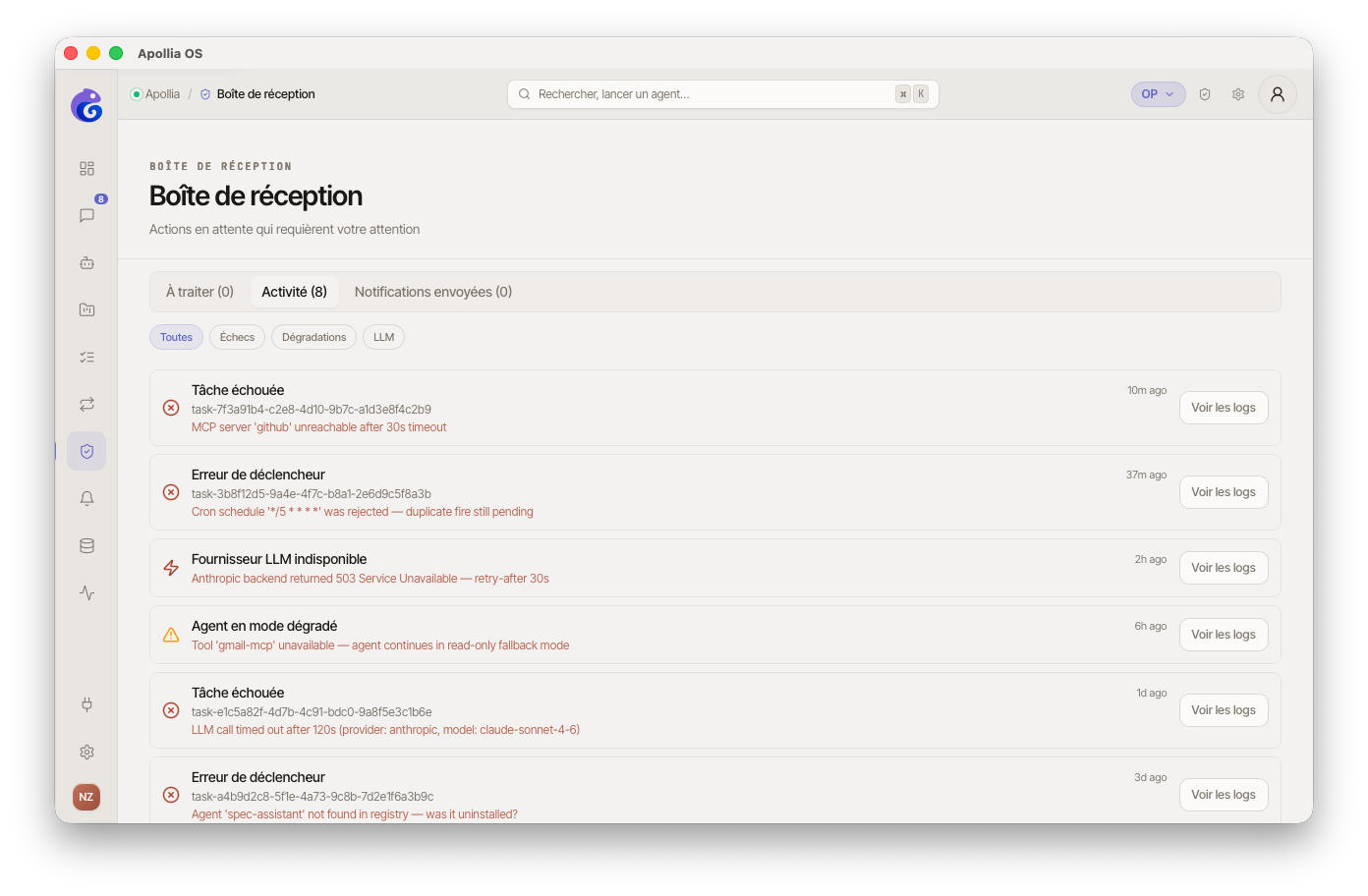Click 'Tâche échouée' title with 10m ago
This screenshot has height=896, width=1368.
tap(238, 390)
